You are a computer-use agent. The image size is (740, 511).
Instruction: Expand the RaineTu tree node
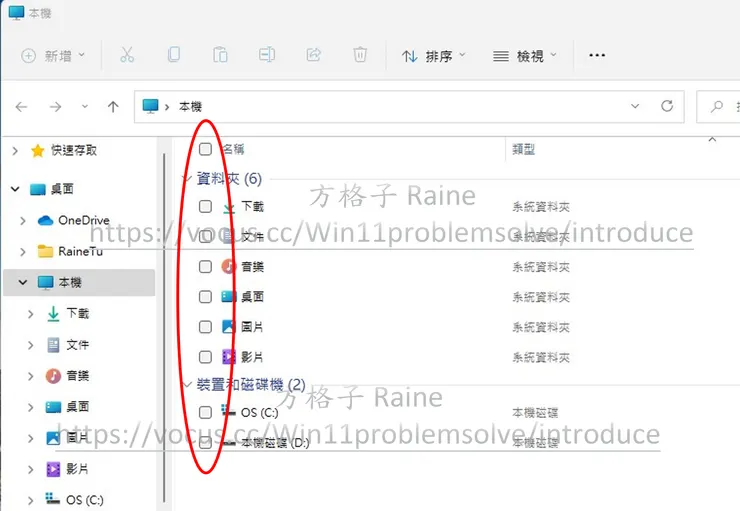(x=23, y=251)
